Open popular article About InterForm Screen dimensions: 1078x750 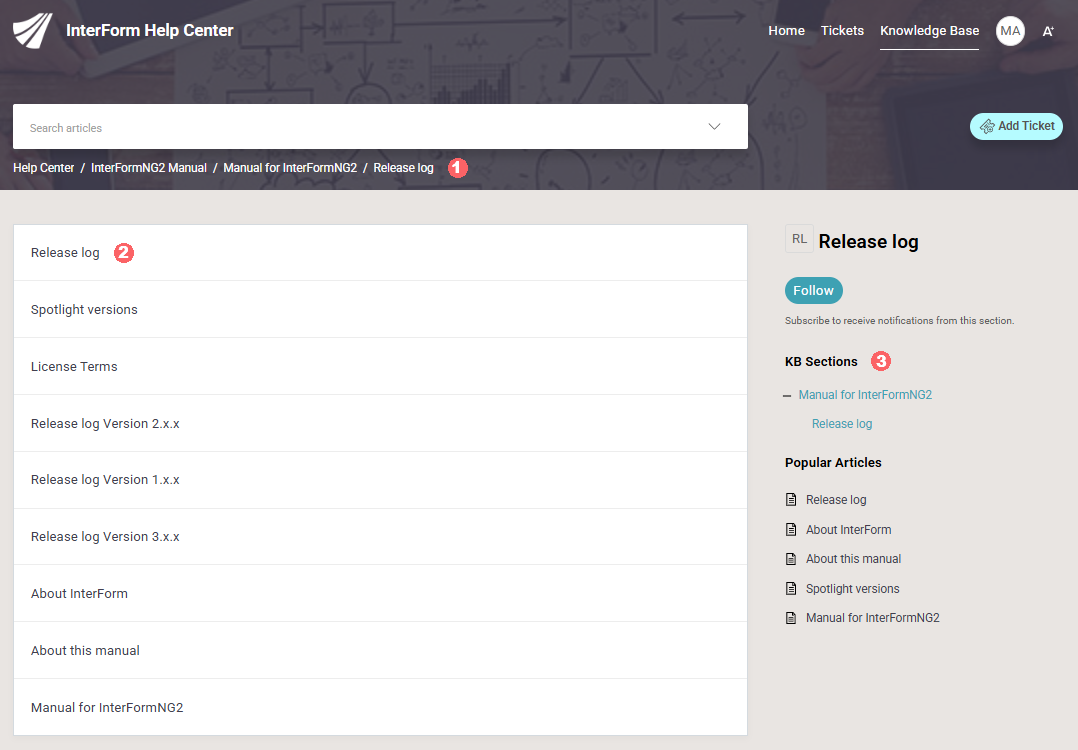coord(848,529)
